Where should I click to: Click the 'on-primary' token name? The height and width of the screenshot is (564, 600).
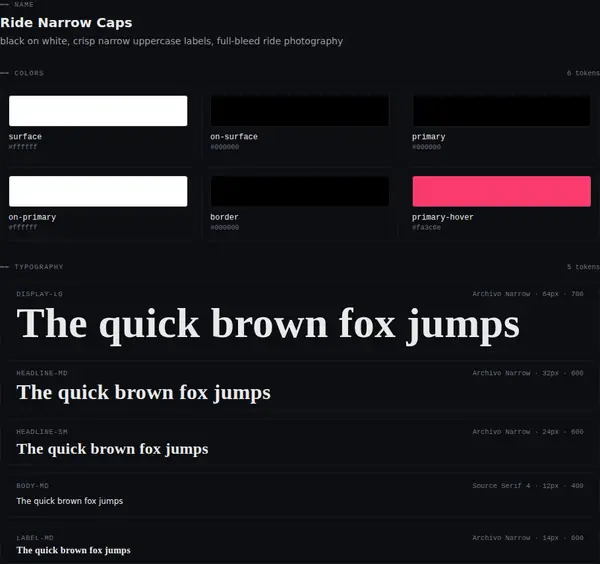point(32,217)
